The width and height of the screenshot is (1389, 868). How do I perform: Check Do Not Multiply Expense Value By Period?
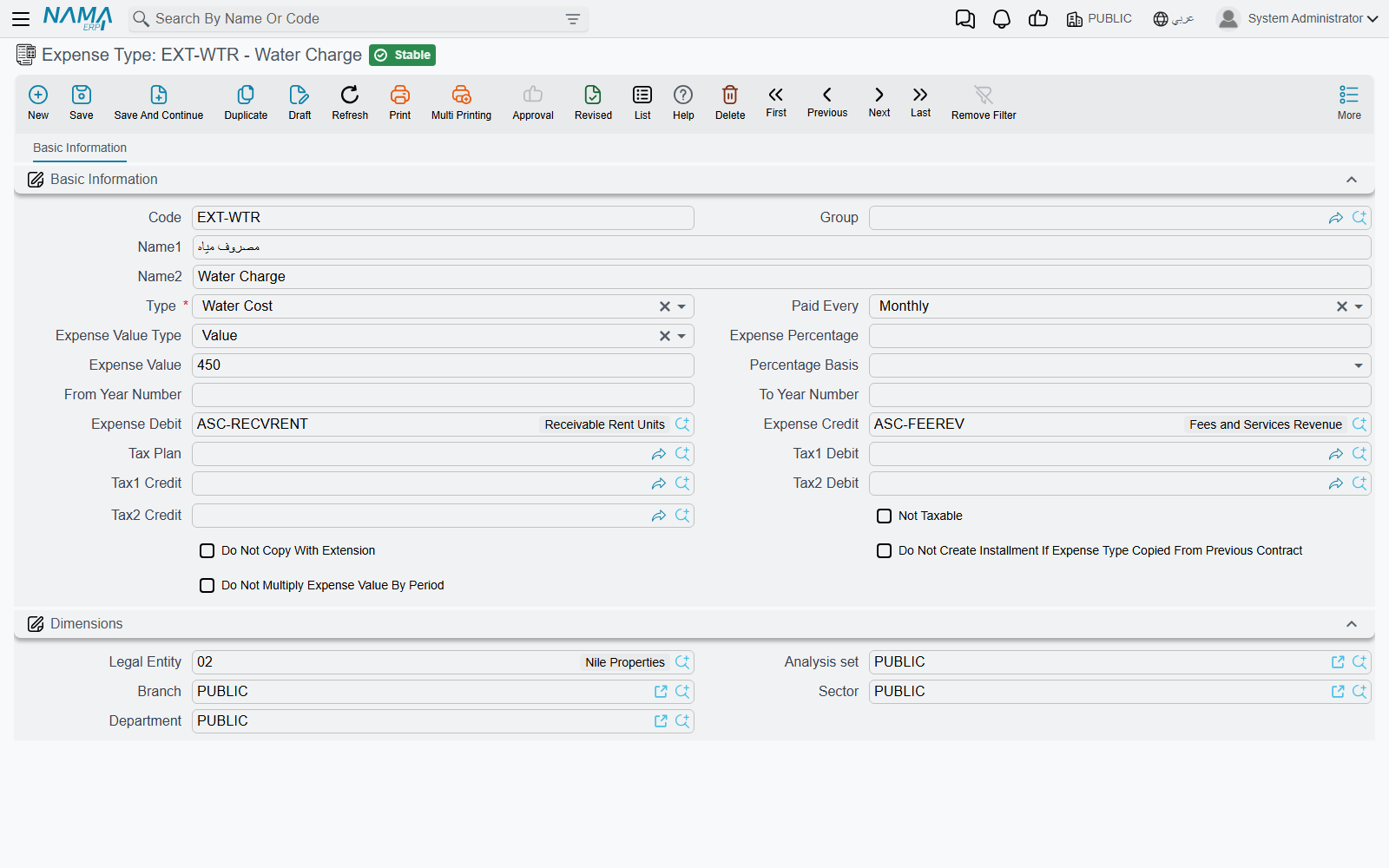207,585
